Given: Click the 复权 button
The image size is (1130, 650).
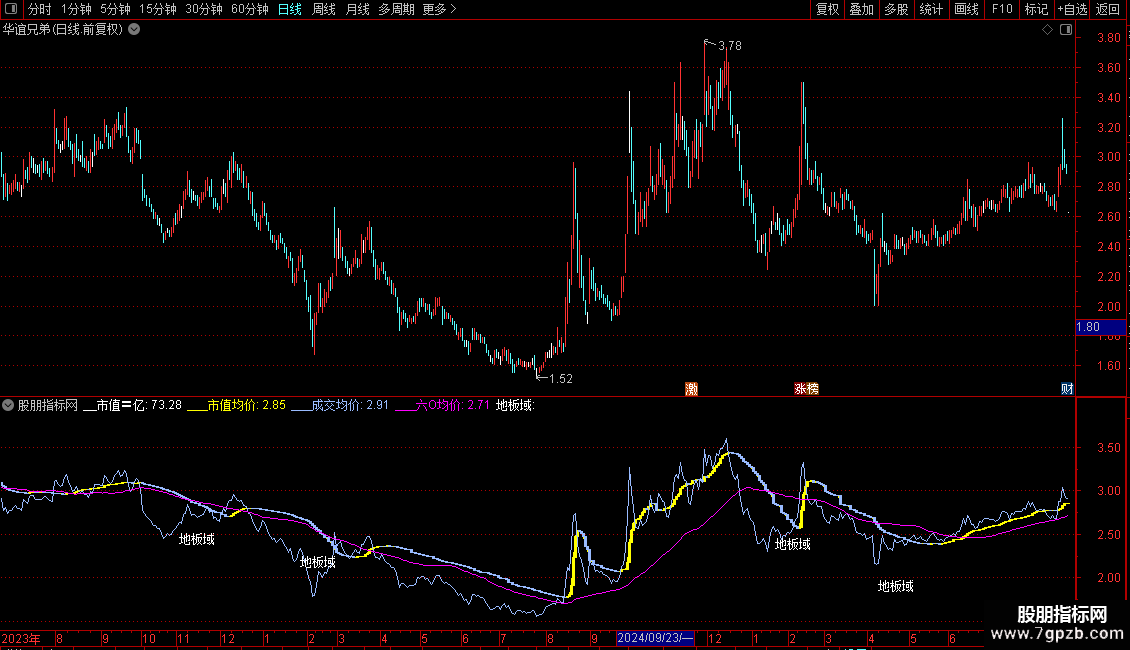Looking at the screenshot, I should coord(827,9).
